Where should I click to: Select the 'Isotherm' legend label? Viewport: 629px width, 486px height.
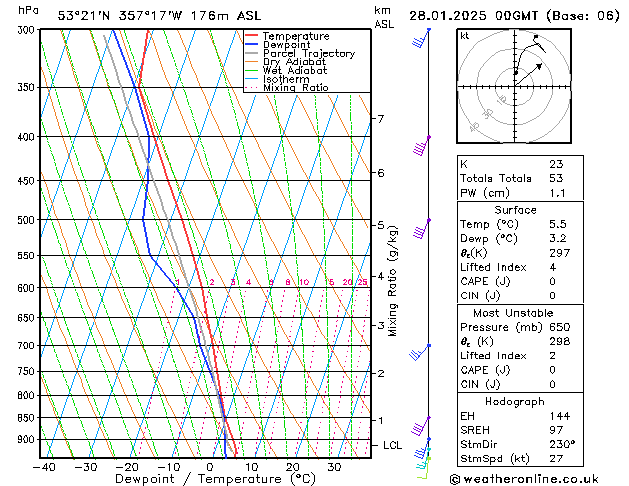pyautogui.click(x=286, y=79)
